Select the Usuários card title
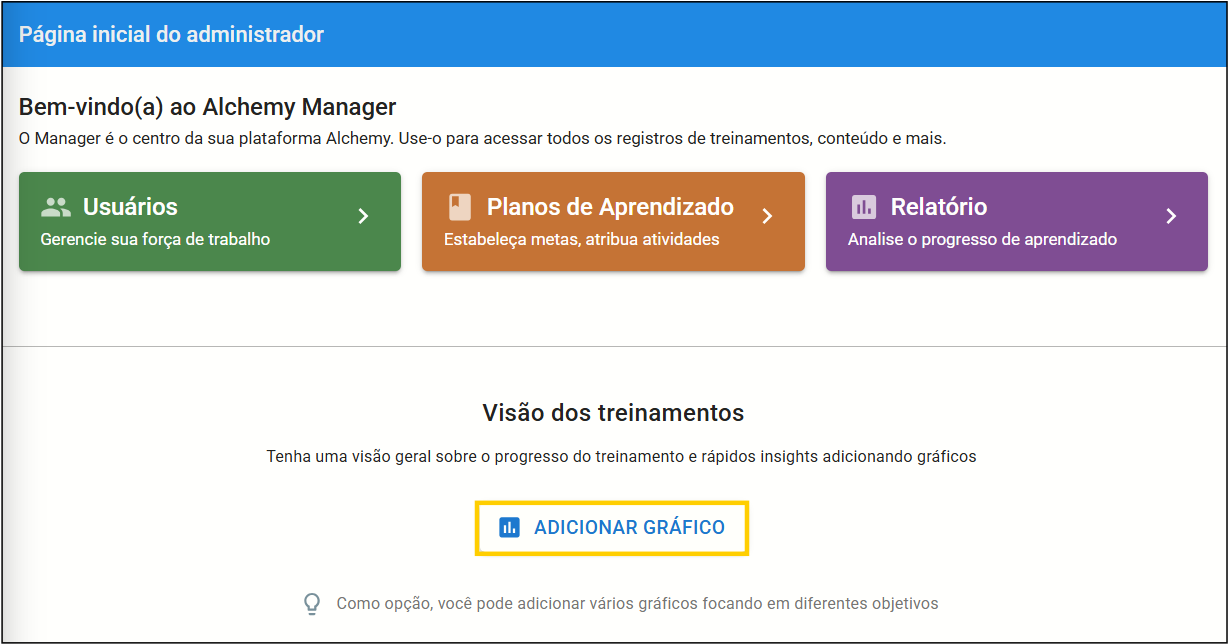This screenshot has width=1228, height=644. (x=130, y=207)
